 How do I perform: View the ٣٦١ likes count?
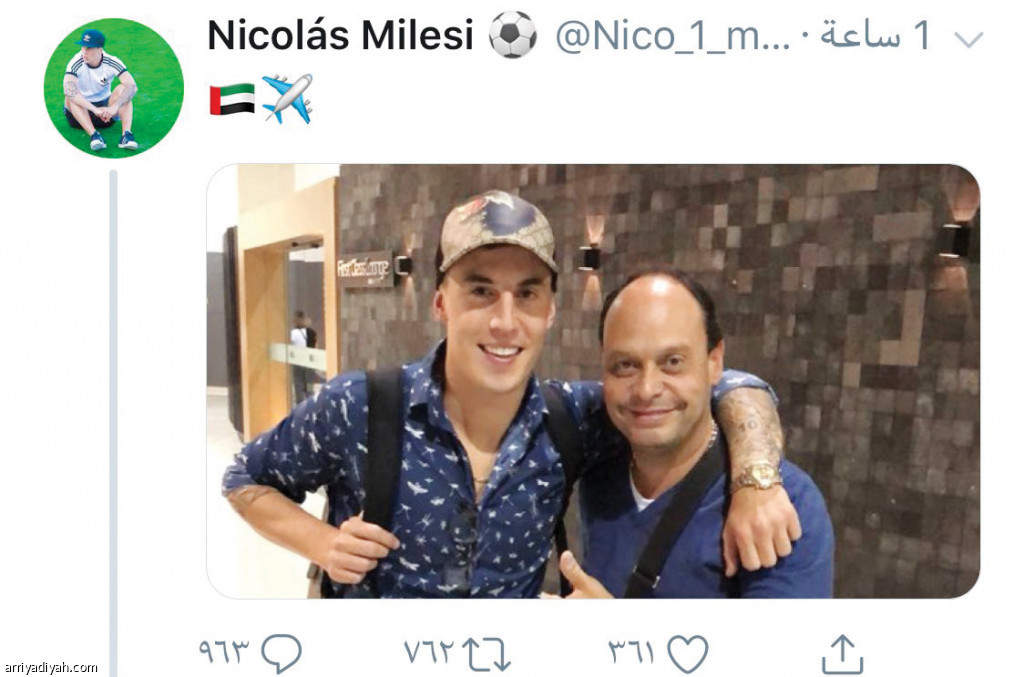631,651
